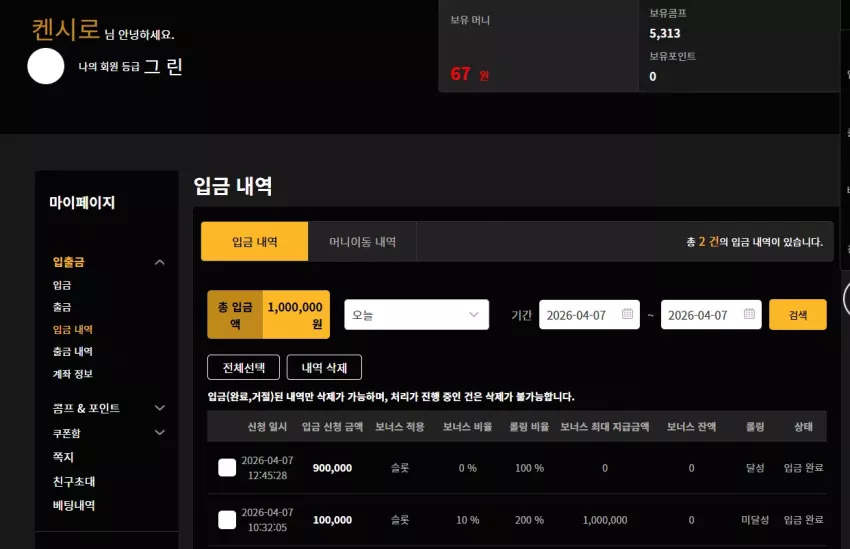This screenshot has height=549, width=850.
Task: Click the end date 2026-04-07 field
Action: click(x=711, y=314)
